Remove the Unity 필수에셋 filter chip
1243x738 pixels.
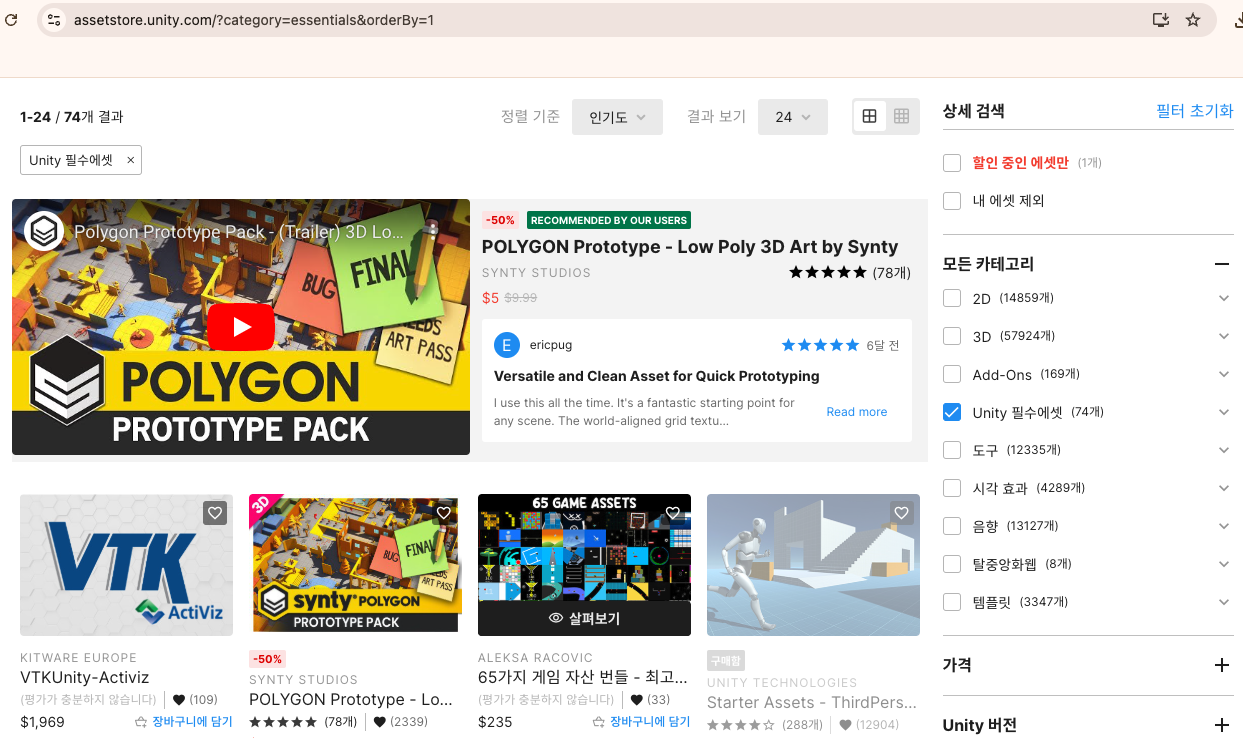click(x=130, y=160)
